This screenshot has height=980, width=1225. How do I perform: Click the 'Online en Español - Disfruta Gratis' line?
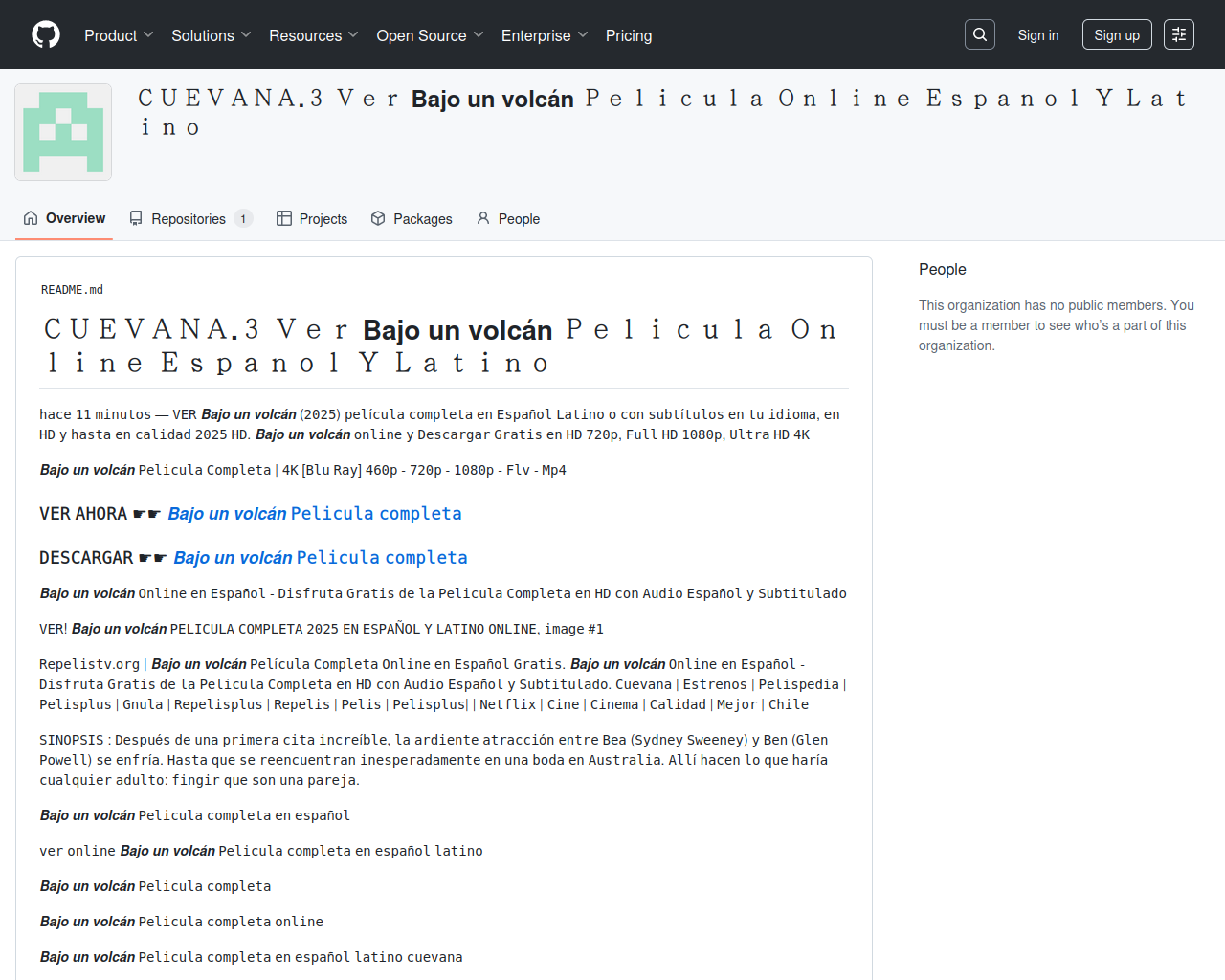(x=443, y=593)
